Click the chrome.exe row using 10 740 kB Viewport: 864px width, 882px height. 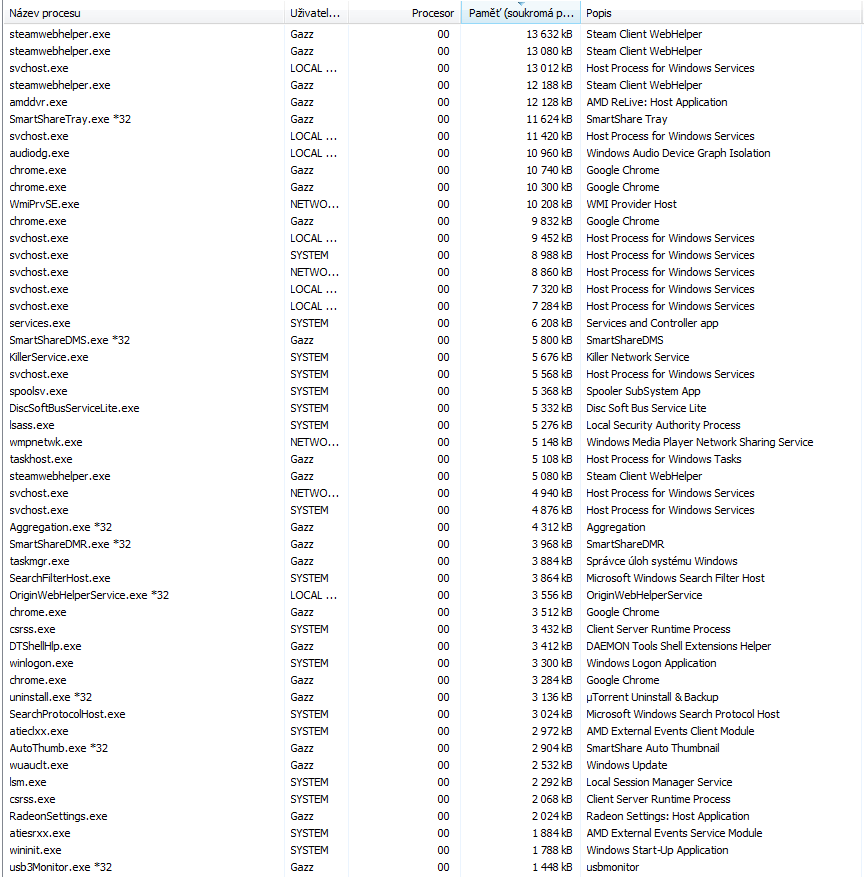pos(433,170)
